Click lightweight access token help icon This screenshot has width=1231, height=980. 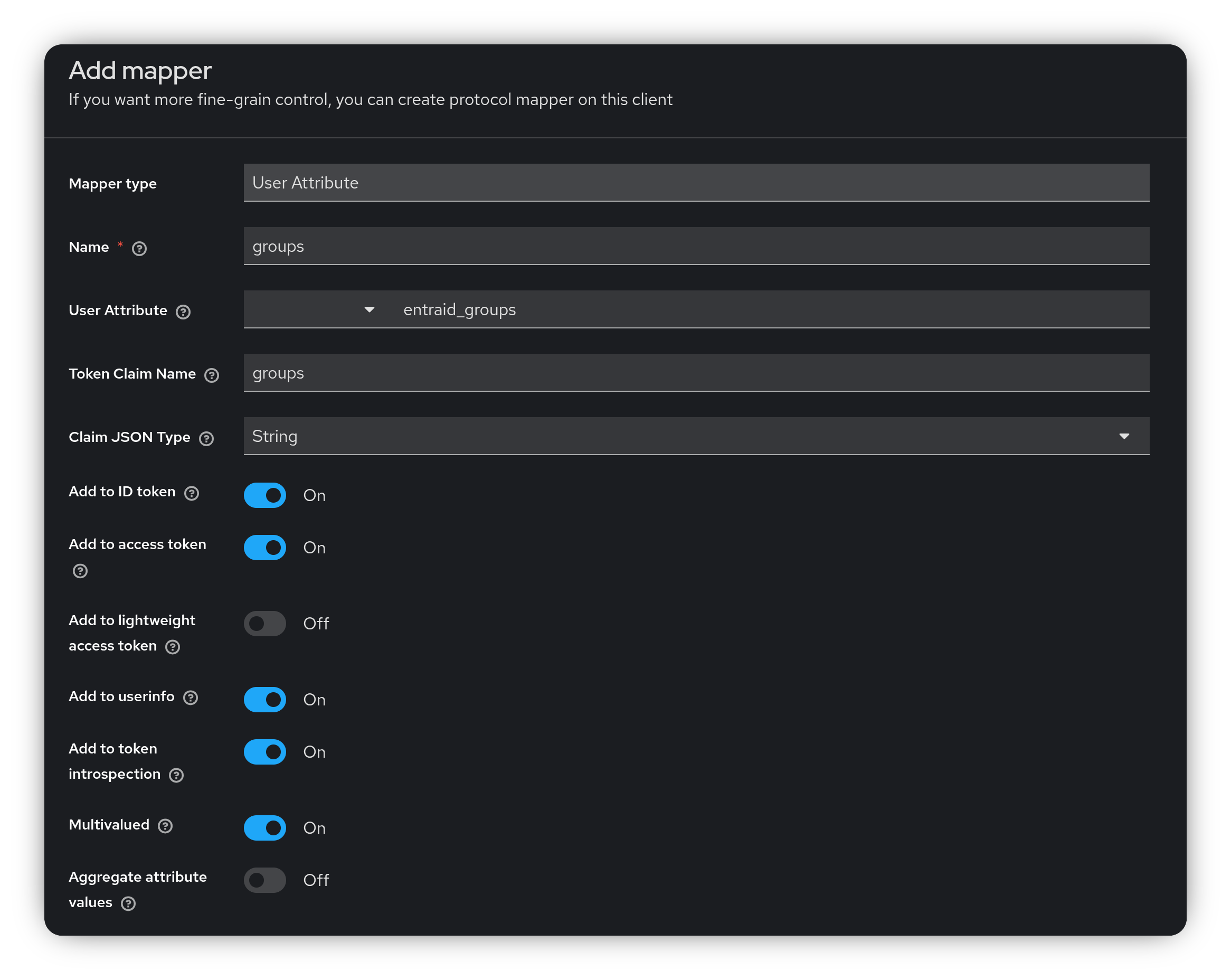tap(173, 647)
